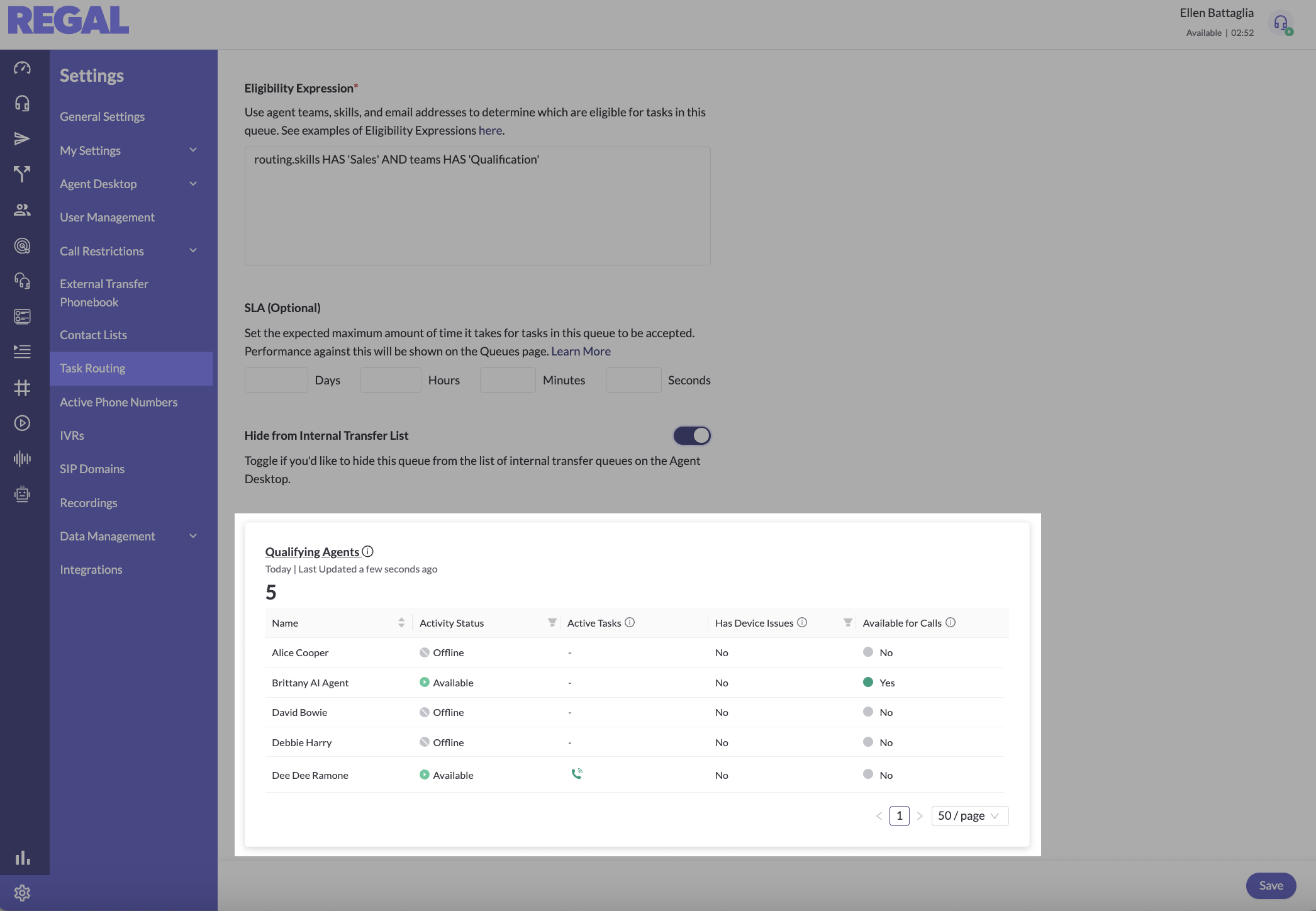
Task: Open Active Phone Numbers settings page
Action: pyautogui.click(x=118, y=402)
